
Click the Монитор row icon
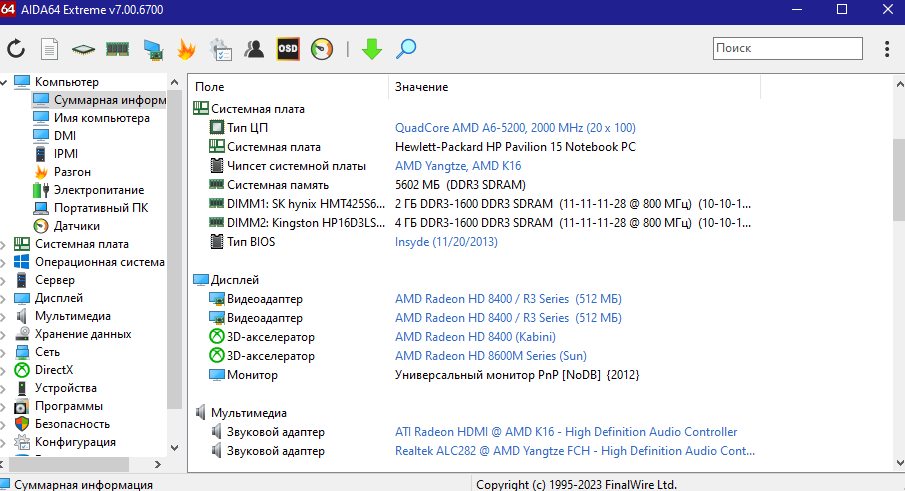click(x=216, y=375)
